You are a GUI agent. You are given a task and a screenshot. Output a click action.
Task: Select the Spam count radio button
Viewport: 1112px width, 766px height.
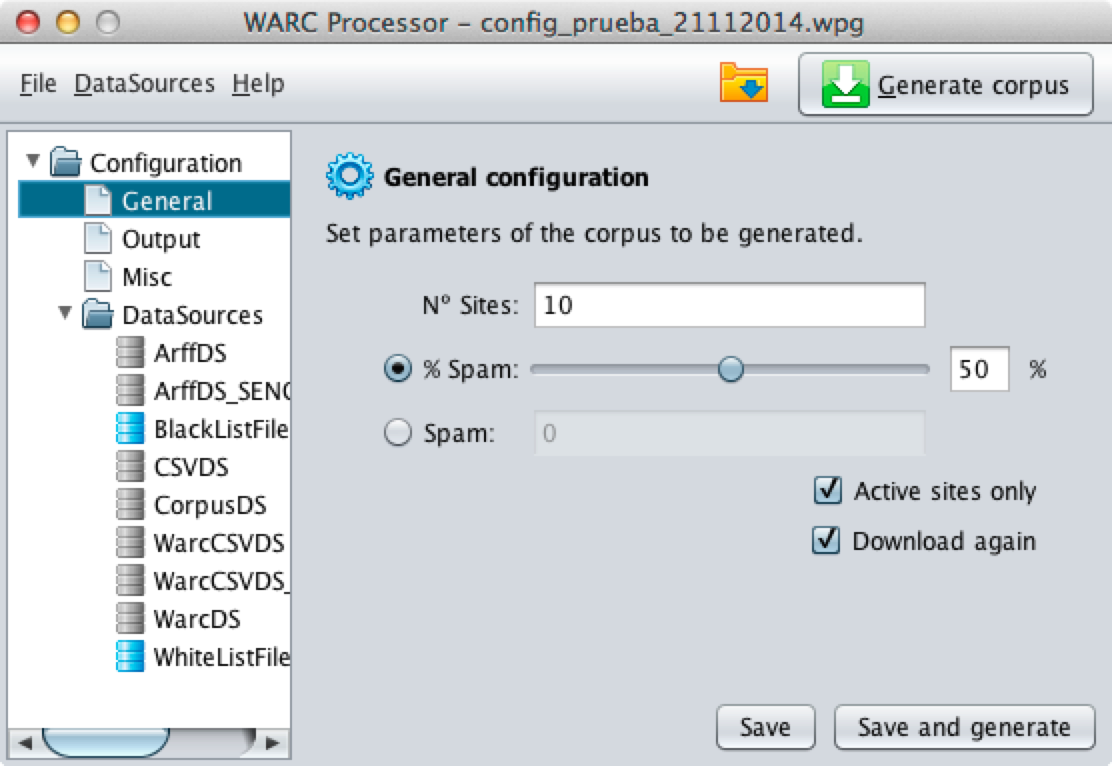tap(398, 434)
